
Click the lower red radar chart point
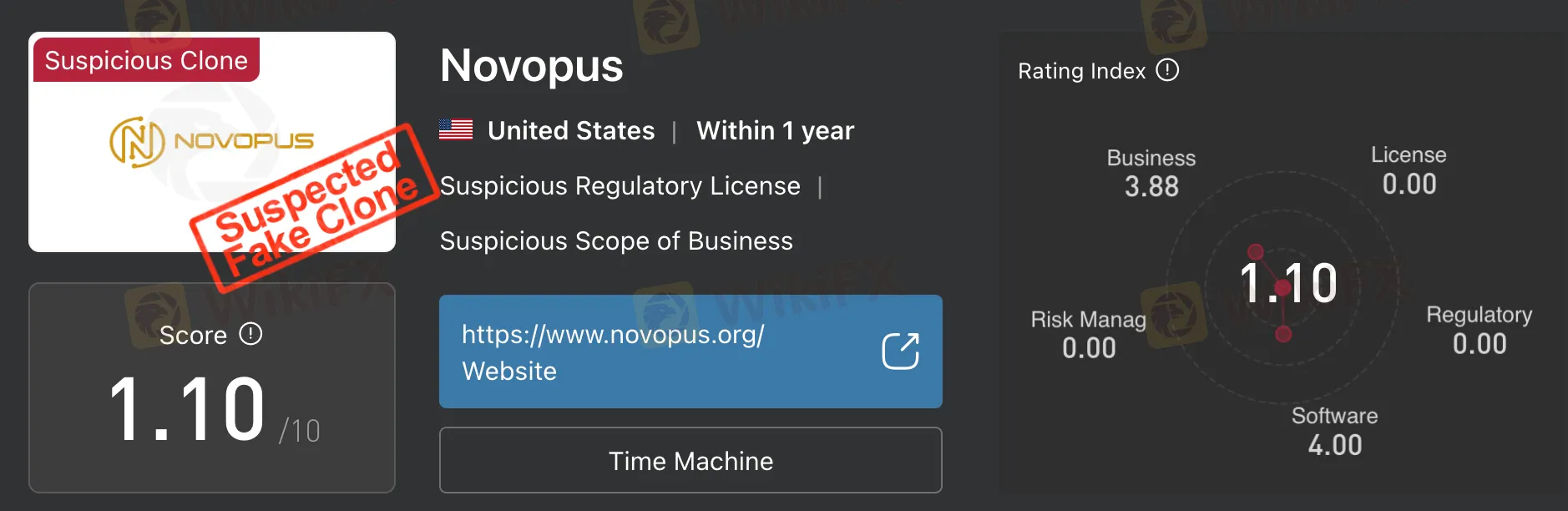pyautogui.click(x=1283, y=334)
